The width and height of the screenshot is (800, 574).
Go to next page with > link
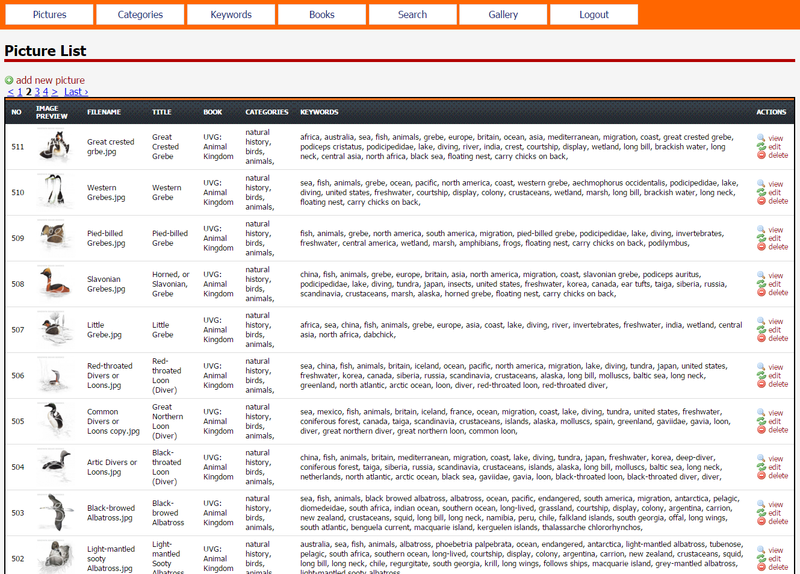tap(55, 92)
